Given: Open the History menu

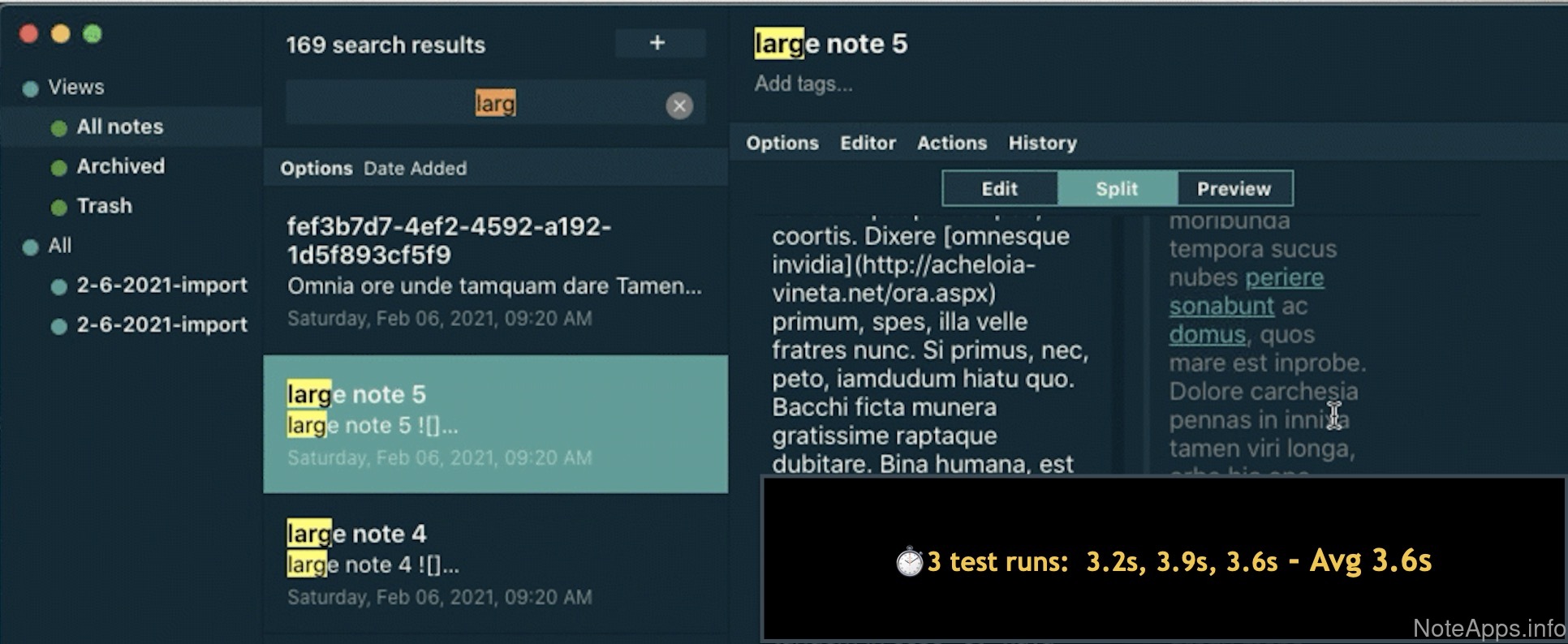Looking at the screenshot, I should [x=1042, y=144].
